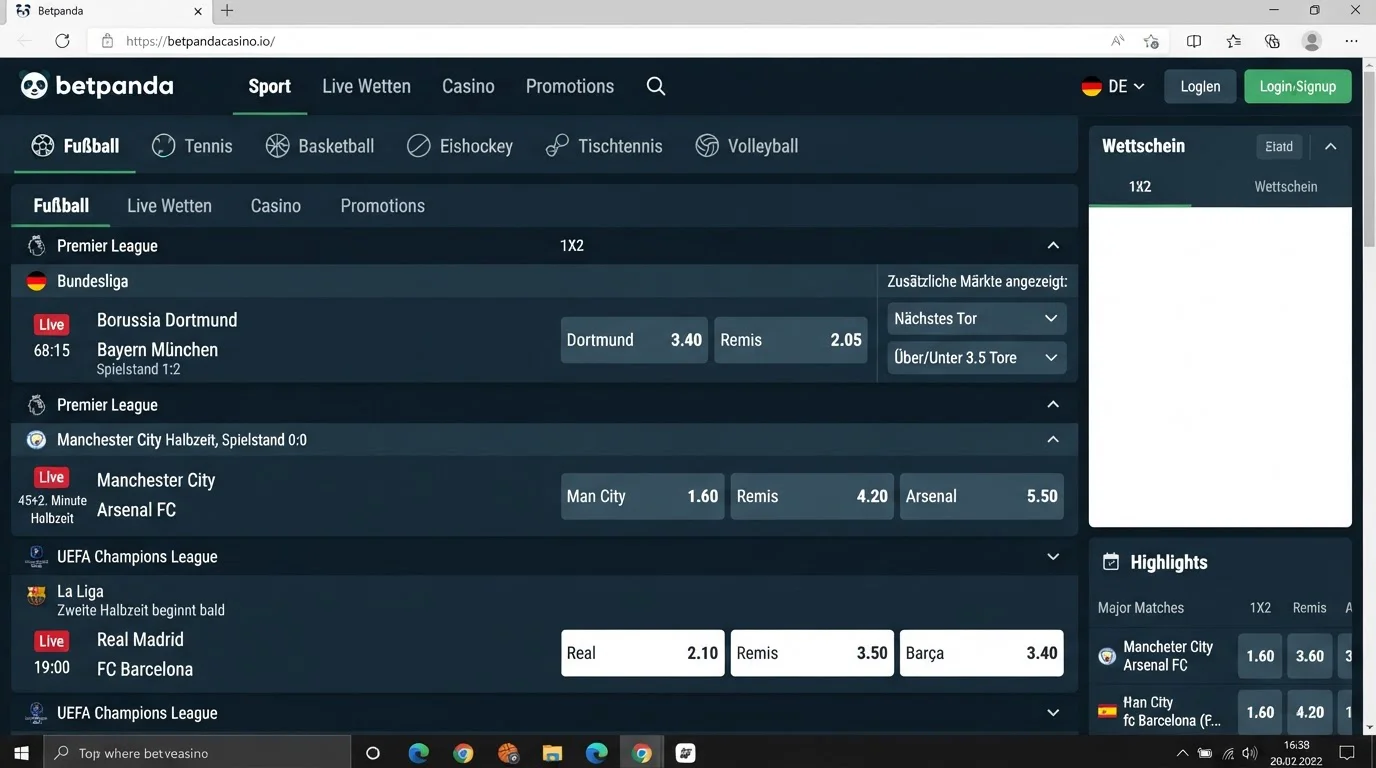Bet on Arsenal at 5.50
Viewport: 1376px width, 768px height.
(x=982, y=496)
